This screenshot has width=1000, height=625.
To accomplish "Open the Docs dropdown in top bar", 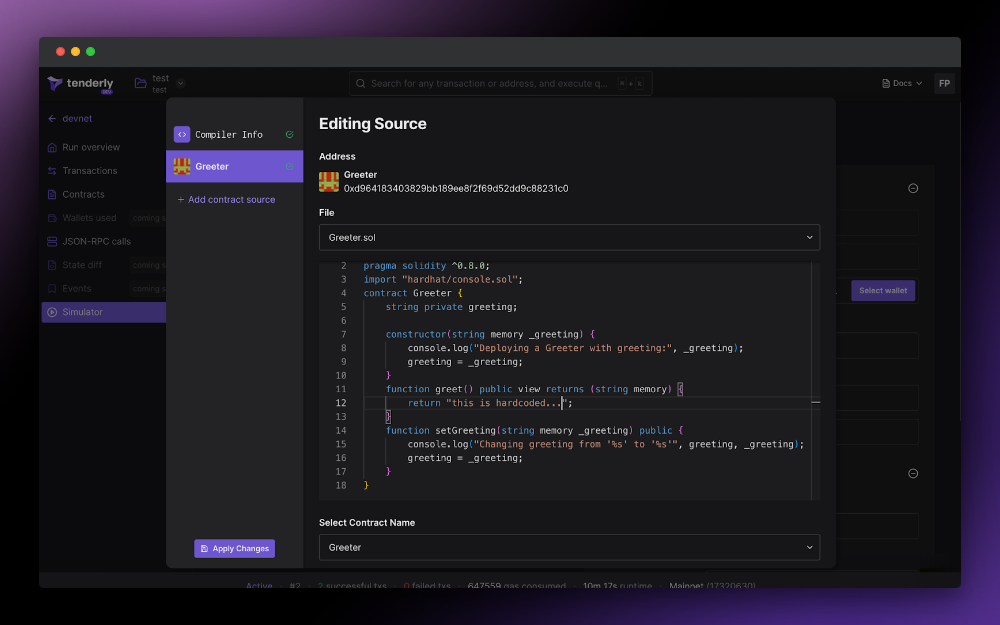I will click(x=901, y=83).
